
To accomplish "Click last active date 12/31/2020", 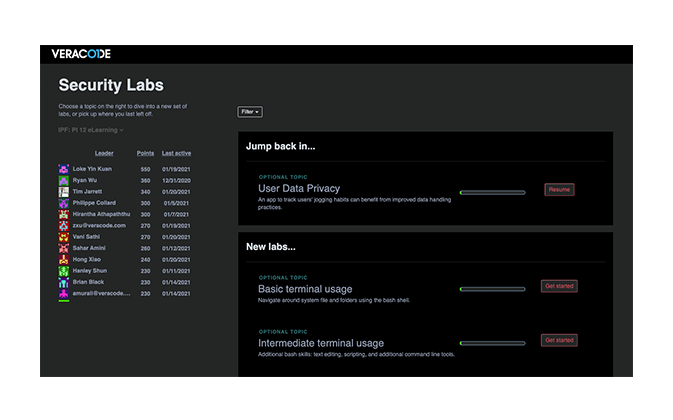I will pyautogui.click(x=176, y=181).
